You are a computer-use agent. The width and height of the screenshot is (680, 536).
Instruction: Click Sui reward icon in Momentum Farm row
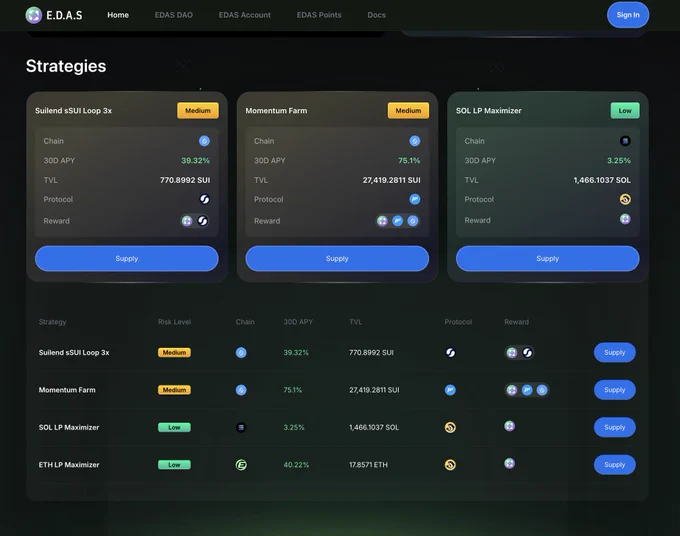[x=542, y=390]
